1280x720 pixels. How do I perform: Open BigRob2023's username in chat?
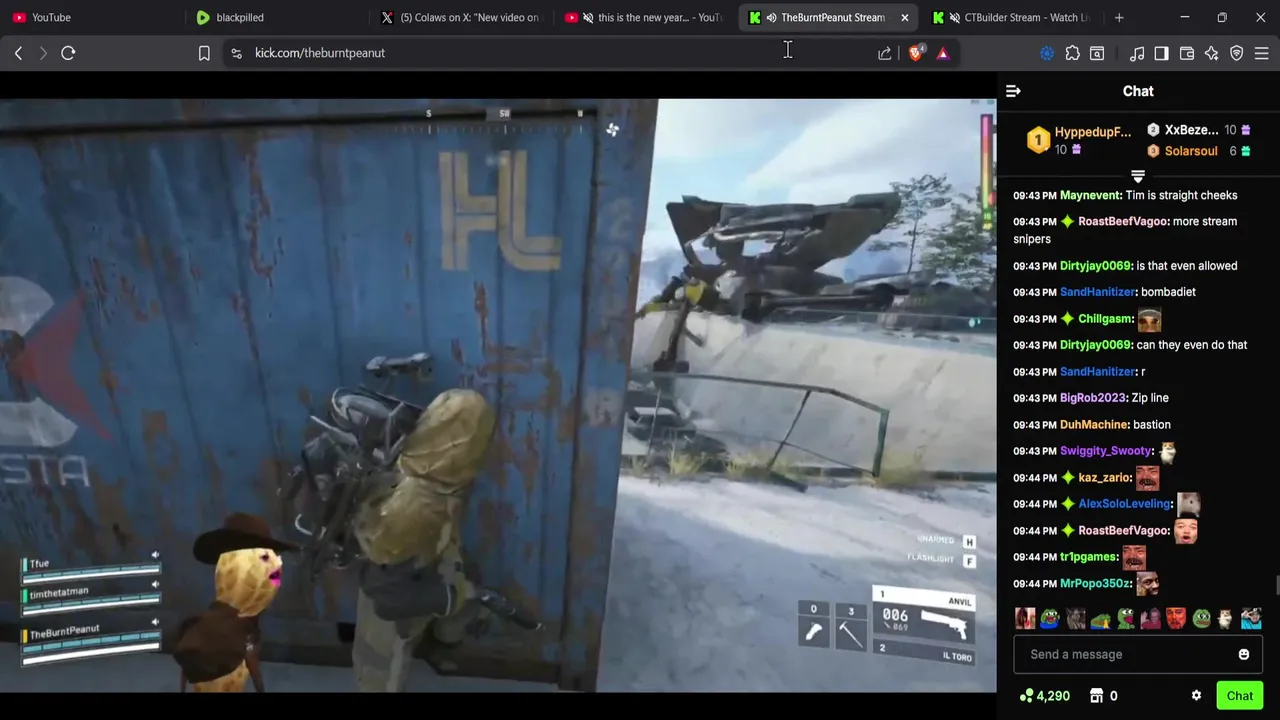1093,398
